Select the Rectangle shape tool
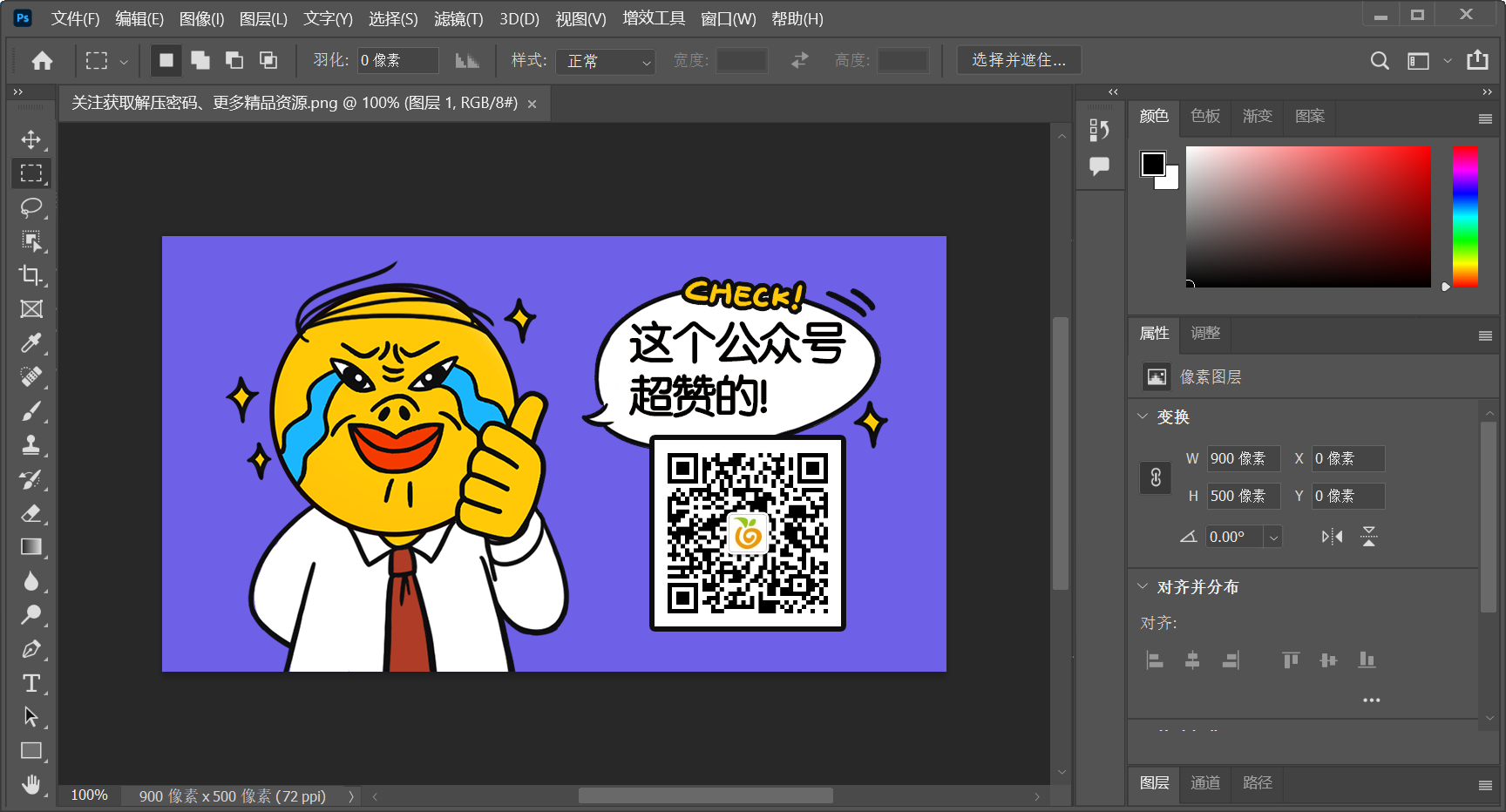Viewport: 1506px width, 812px height. (31, 751)
